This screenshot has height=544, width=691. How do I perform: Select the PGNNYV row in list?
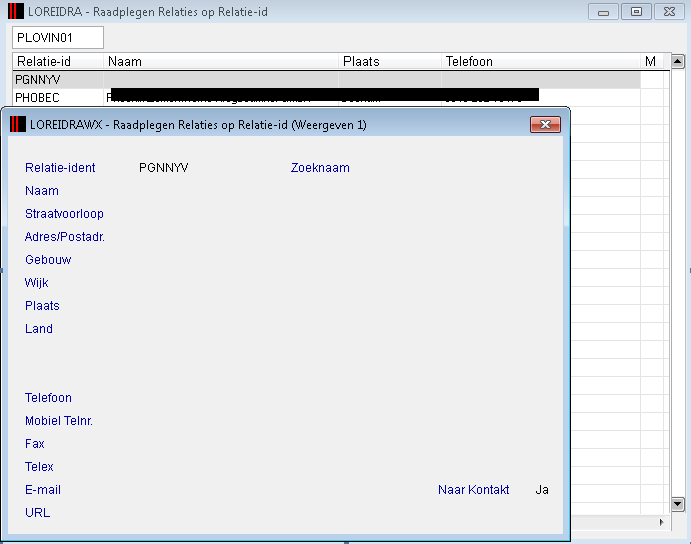326,80
